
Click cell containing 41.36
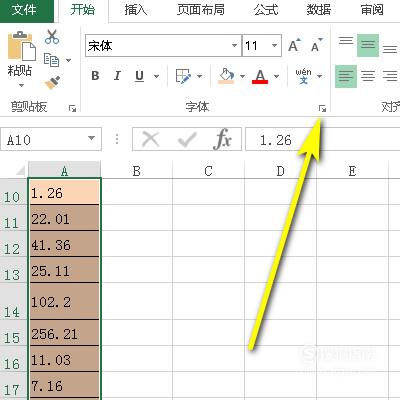(65, 244)
